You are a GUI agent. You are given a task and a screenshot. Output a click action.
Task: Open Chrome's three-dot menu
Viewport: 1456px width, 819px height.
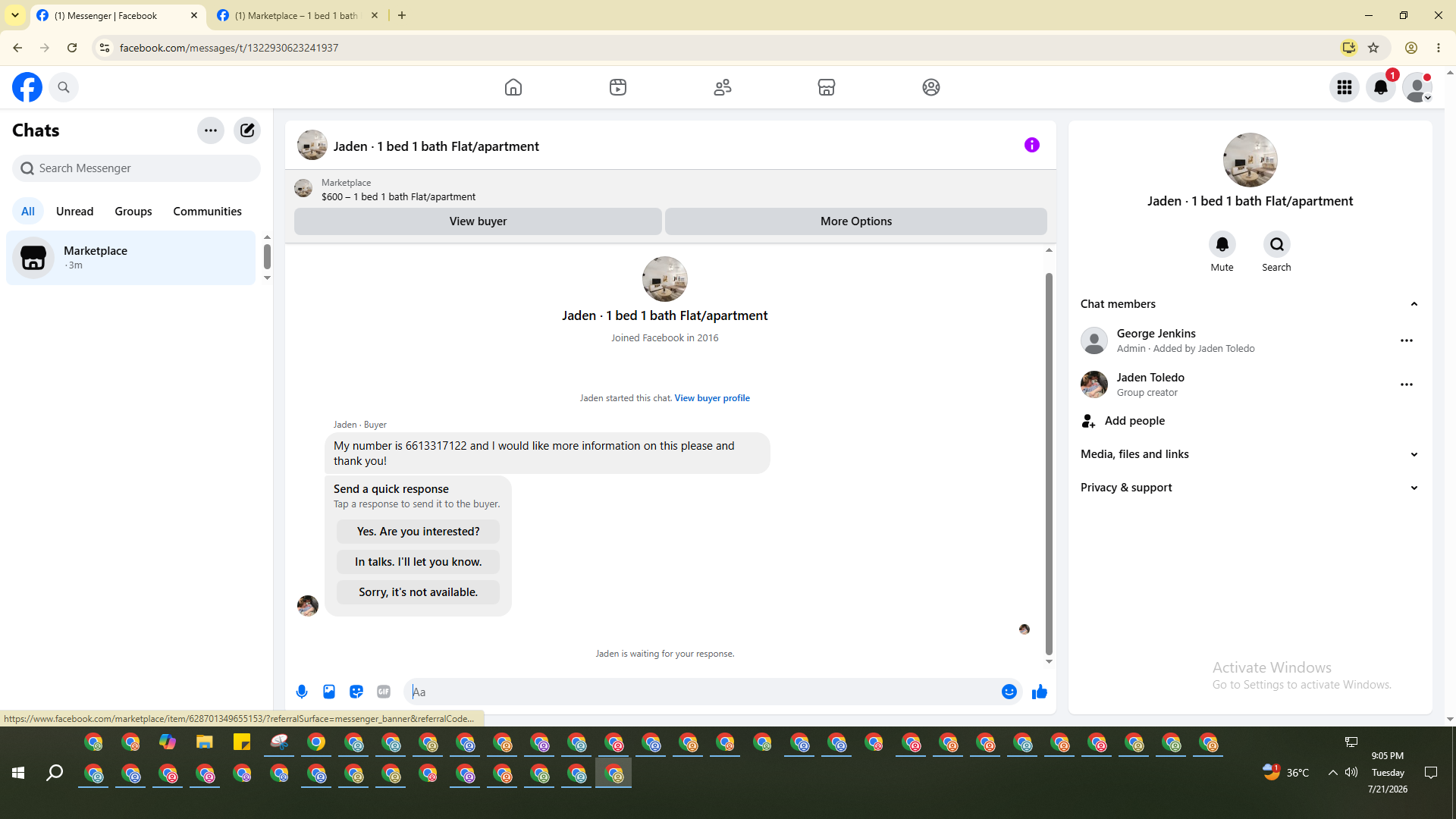1439,48
